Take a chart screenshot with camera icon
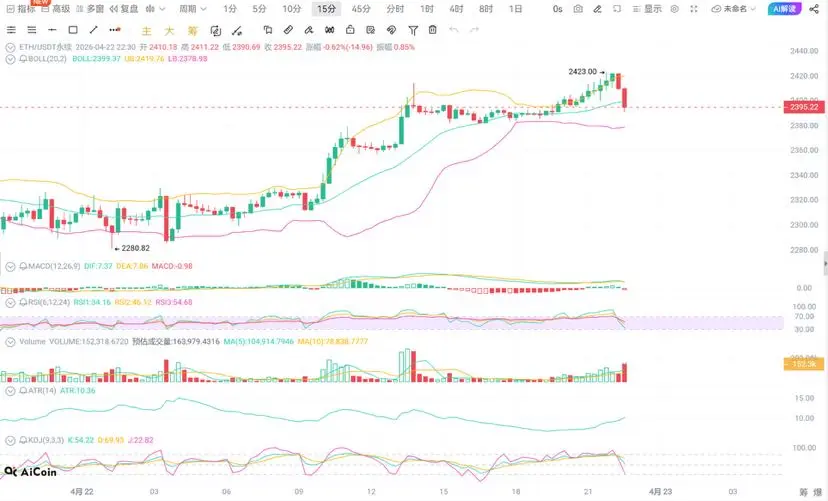The height and width of the screenshot is (501, 828). [578, 9]
